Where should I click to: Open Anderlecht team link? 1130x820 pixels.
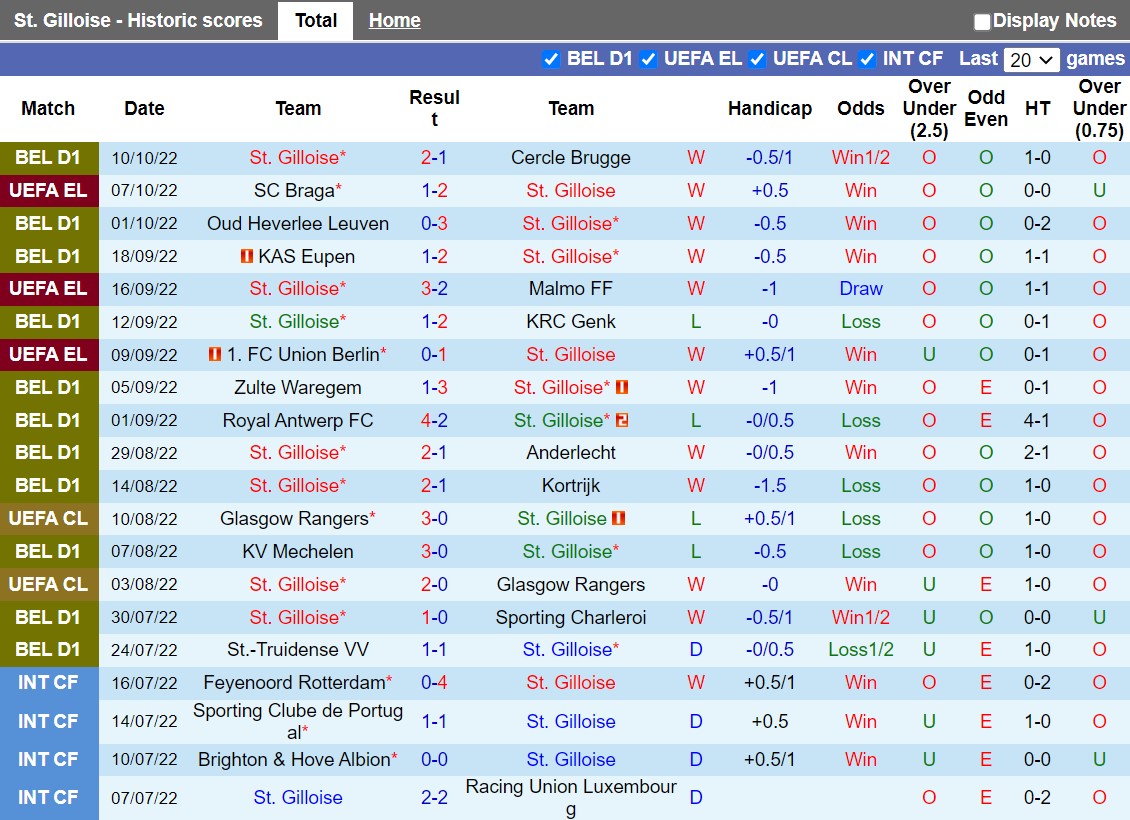[x=571, y=453]
